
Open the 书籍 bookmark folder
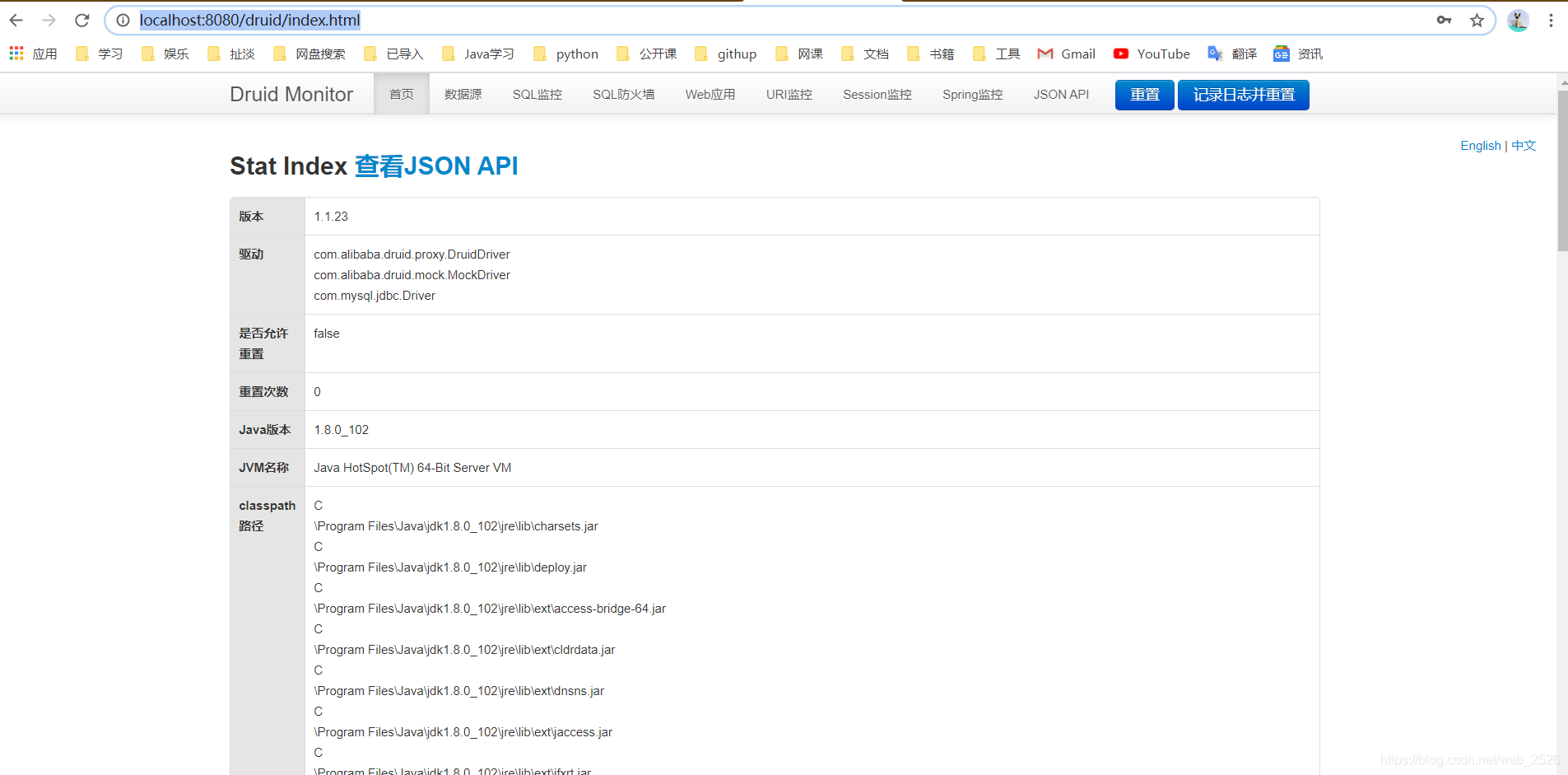[930, 54]
